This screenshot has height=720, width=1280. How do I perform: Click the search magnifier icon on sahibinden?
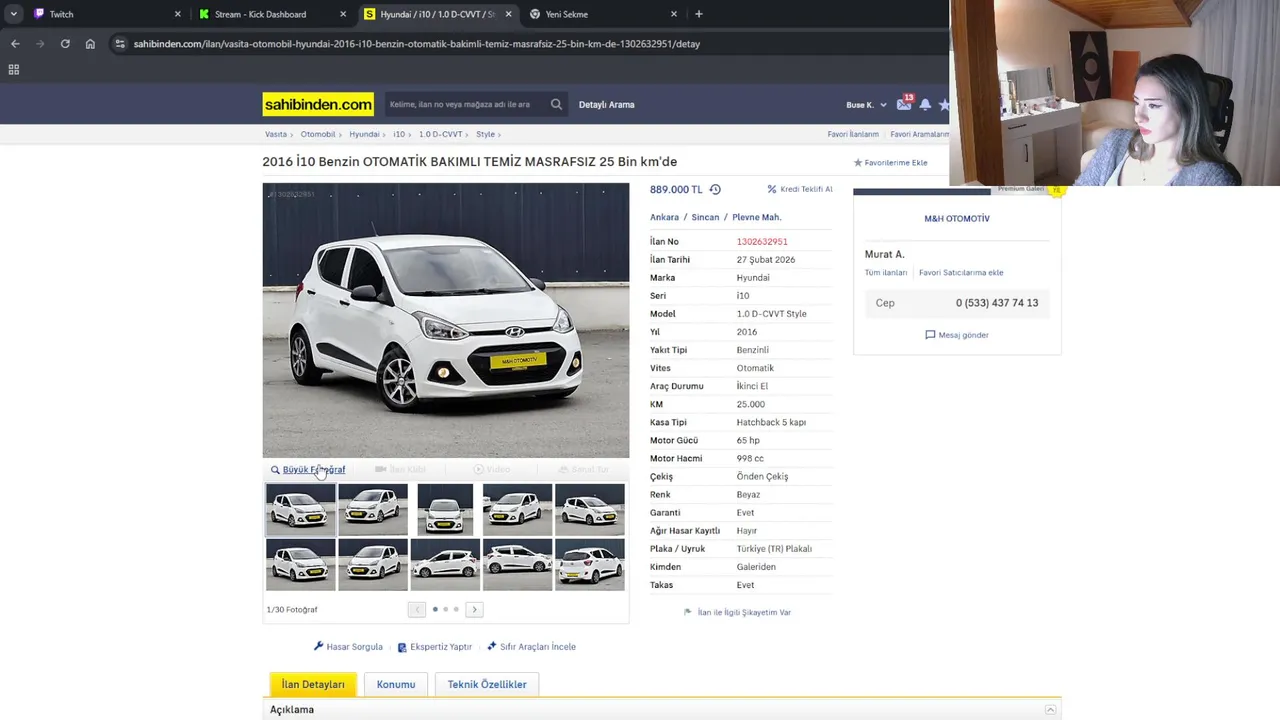pyautogui.click(x=556, y=104)
